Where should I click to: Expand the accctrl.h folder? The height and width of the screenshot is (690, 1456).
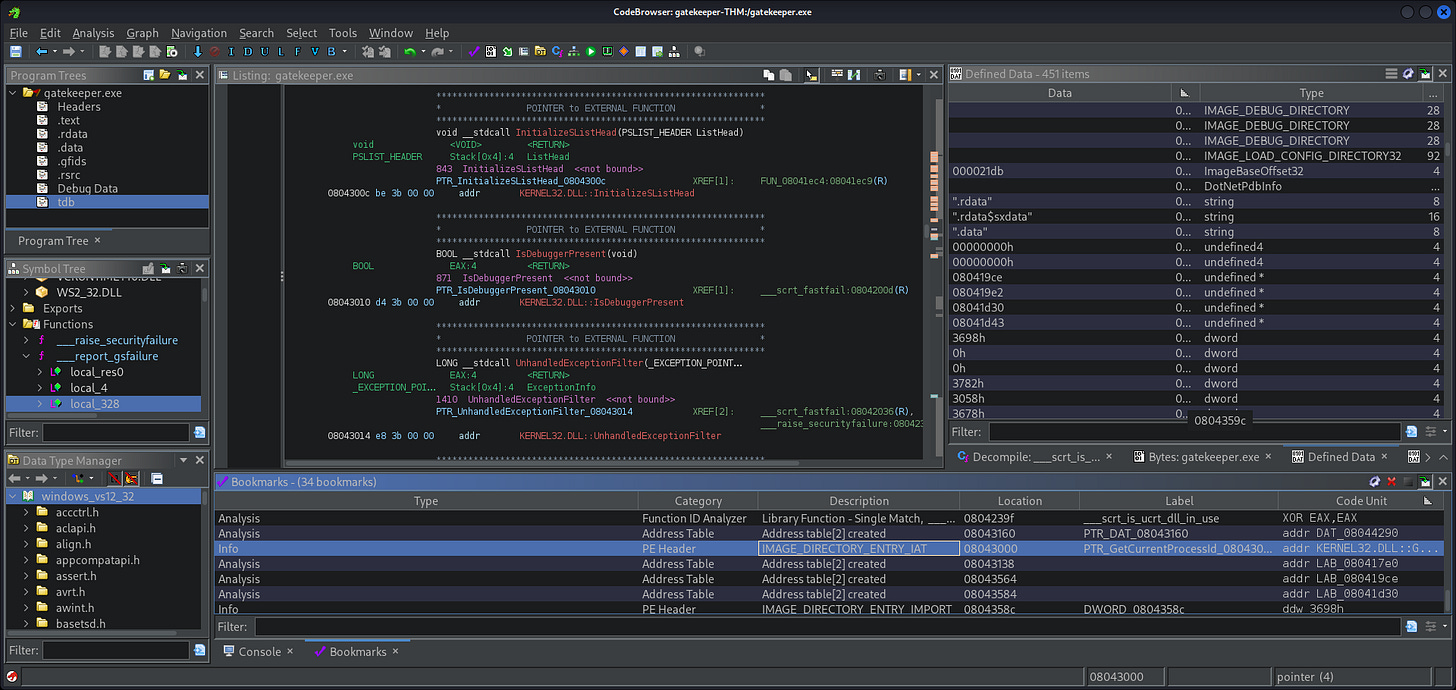tap(28, 512)
